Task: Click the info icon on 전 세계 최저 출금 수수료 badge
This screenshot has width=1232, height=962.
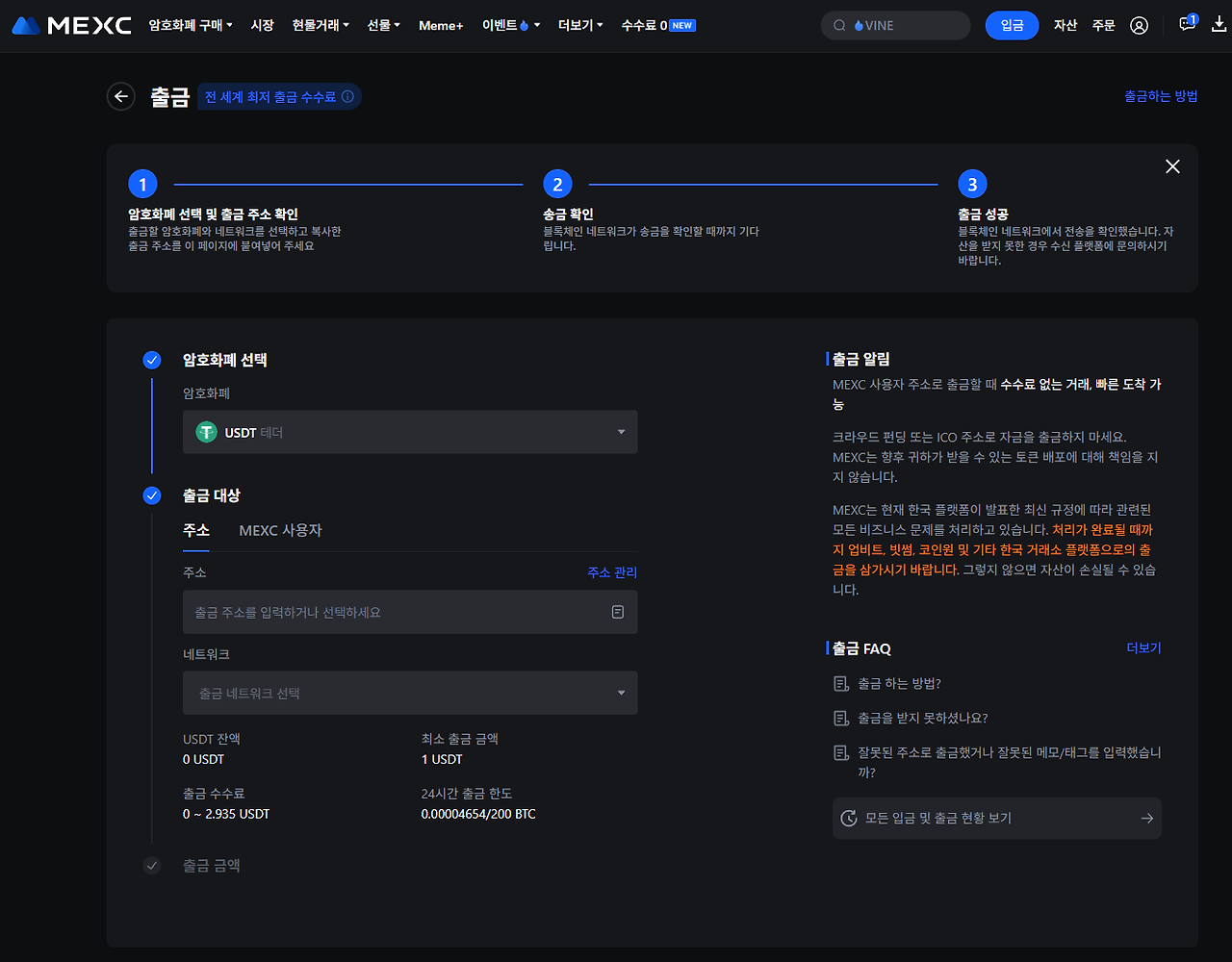Action: click(x=349, y=96)
